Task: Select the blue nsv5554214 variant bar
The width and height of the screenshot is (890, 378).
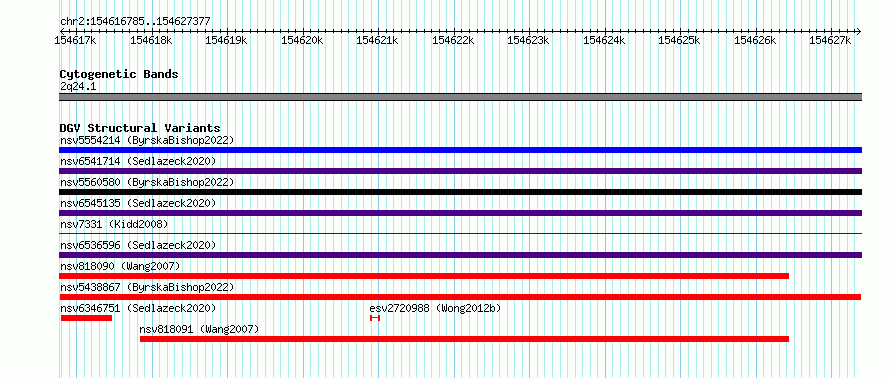Action: 460,150
